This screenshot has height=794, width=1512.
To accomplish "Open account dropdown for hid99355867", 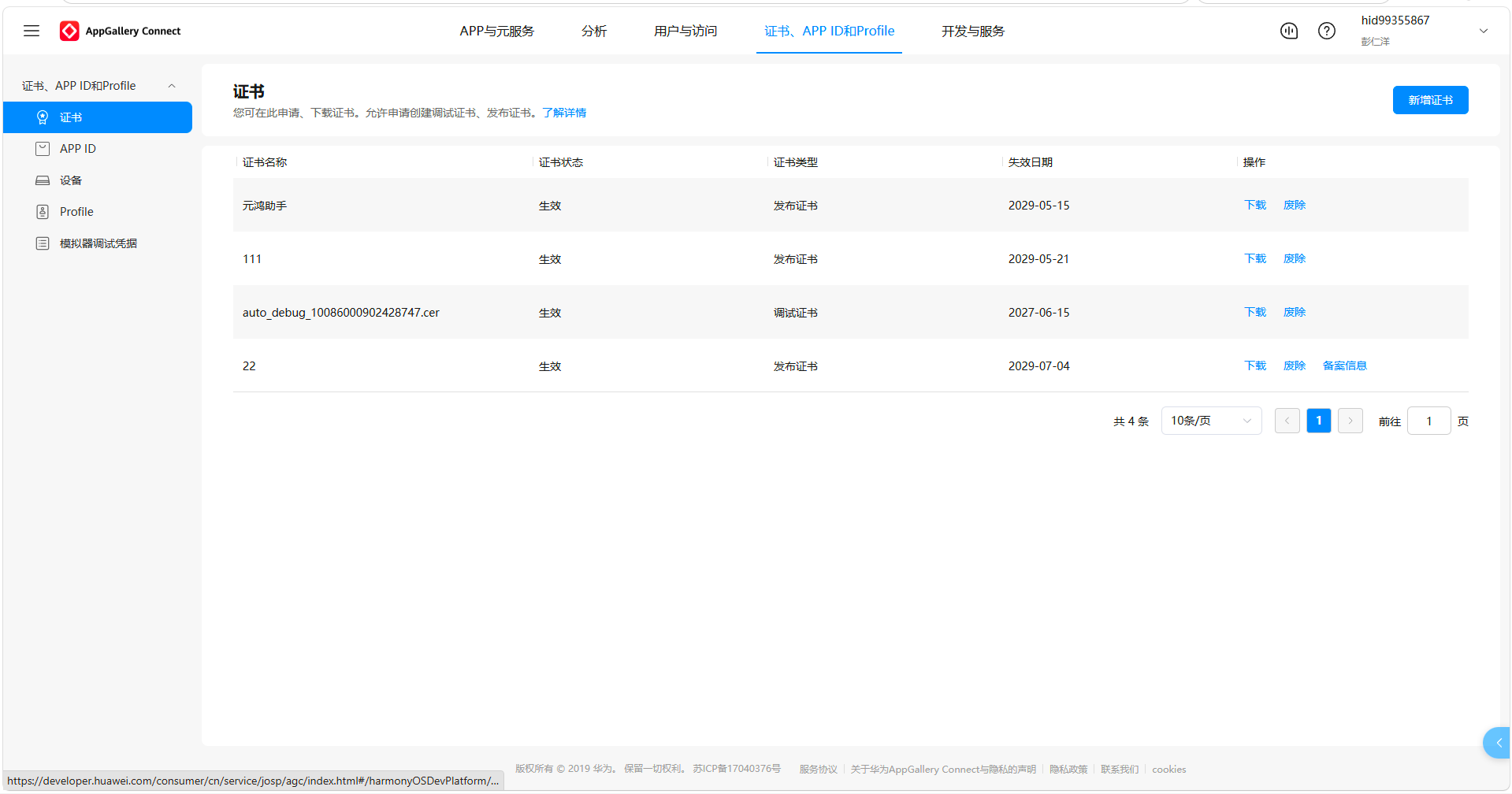I will pyautogui.click(x=1484, y=31).
